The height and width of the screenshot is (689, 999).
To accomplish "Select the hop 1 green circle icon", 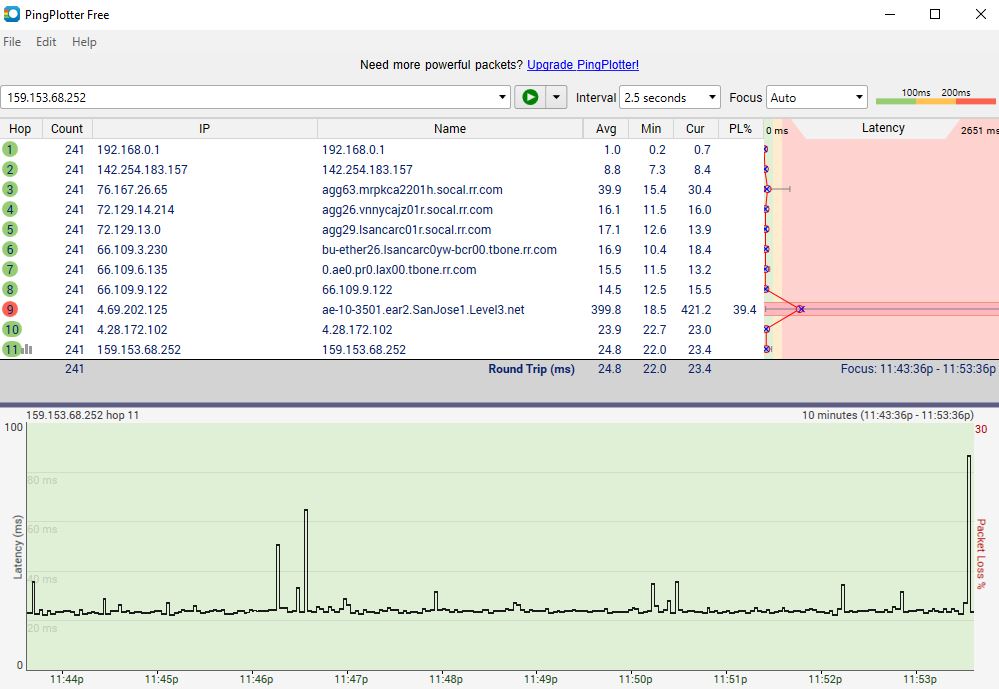I will point(10,149).
